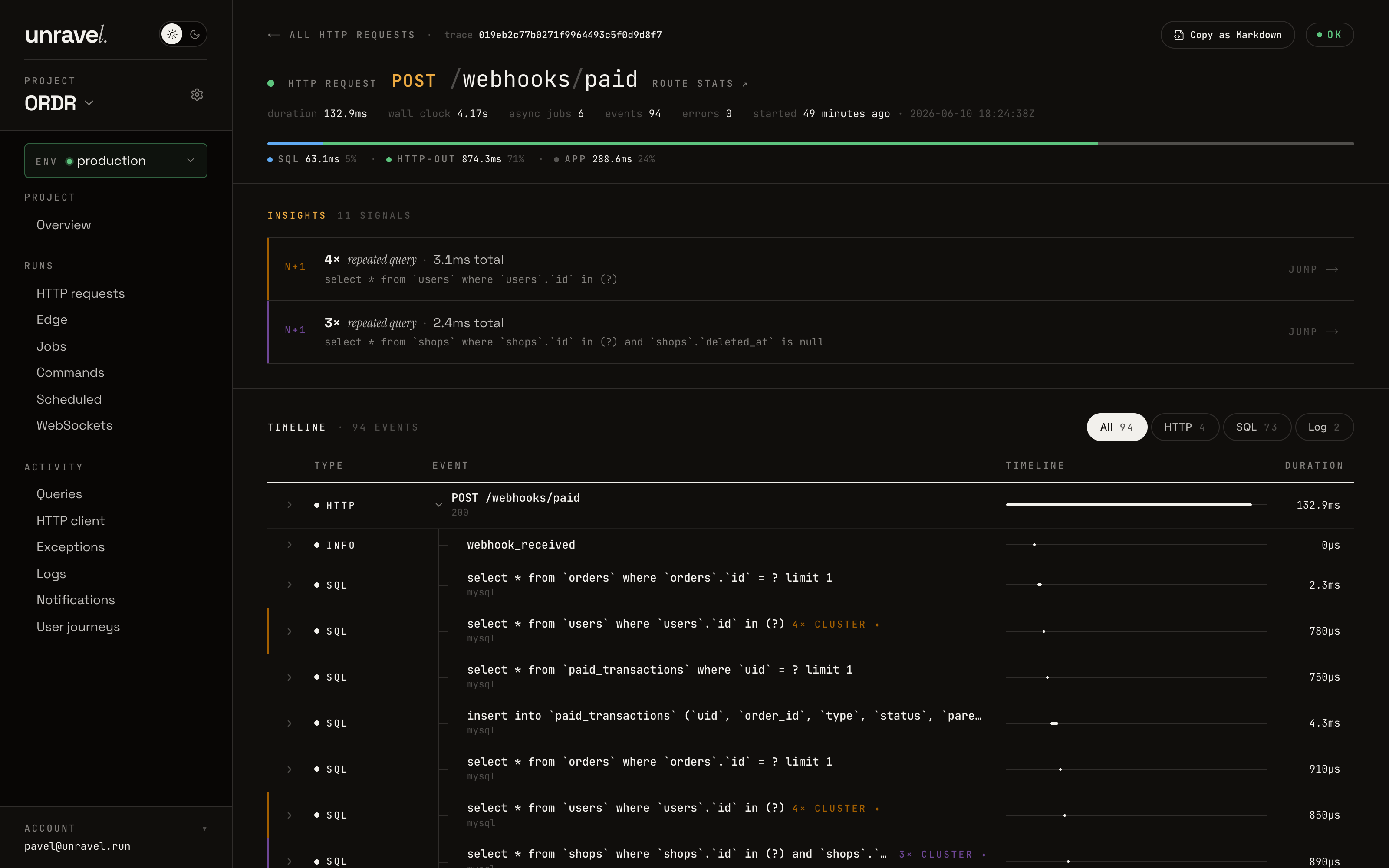Jump to the users repeated query

[x=1313, y=269]
